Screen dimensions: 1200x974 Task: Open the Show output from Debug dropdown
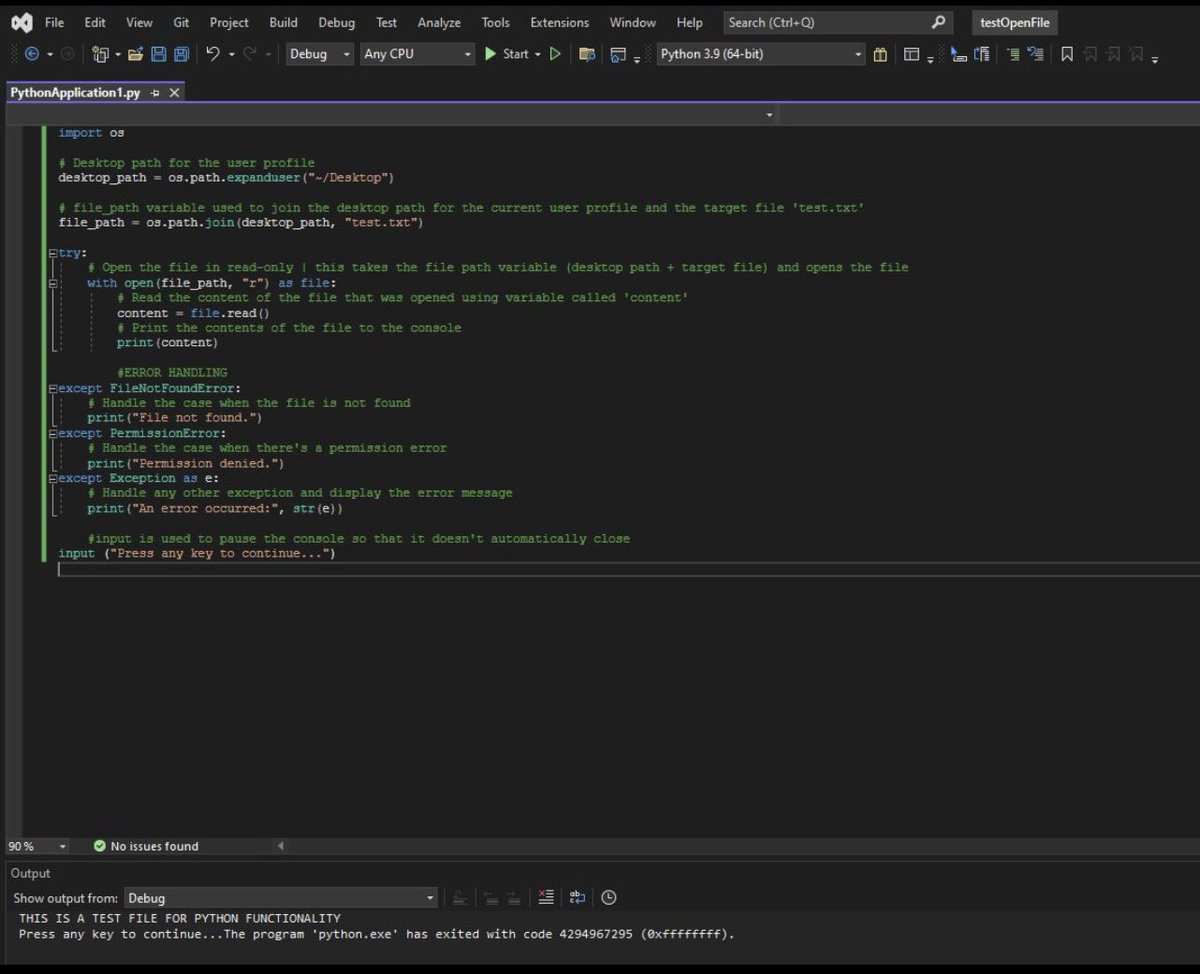point(281,898)
